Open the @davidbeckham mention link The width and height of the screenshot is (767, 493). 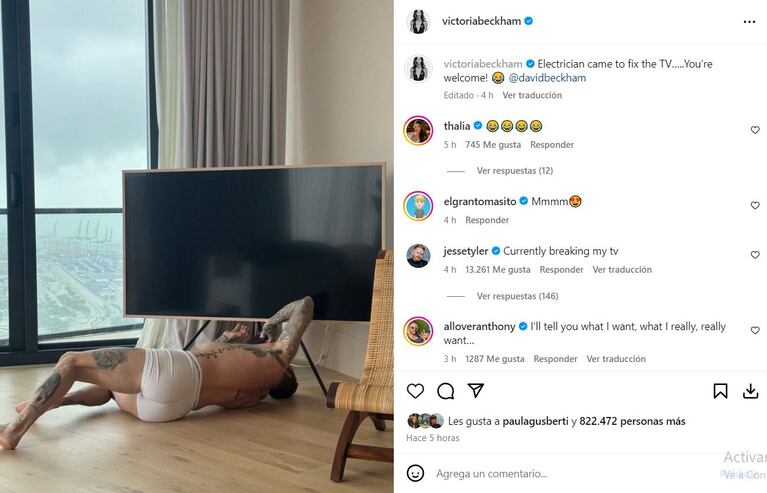(547, 78)
